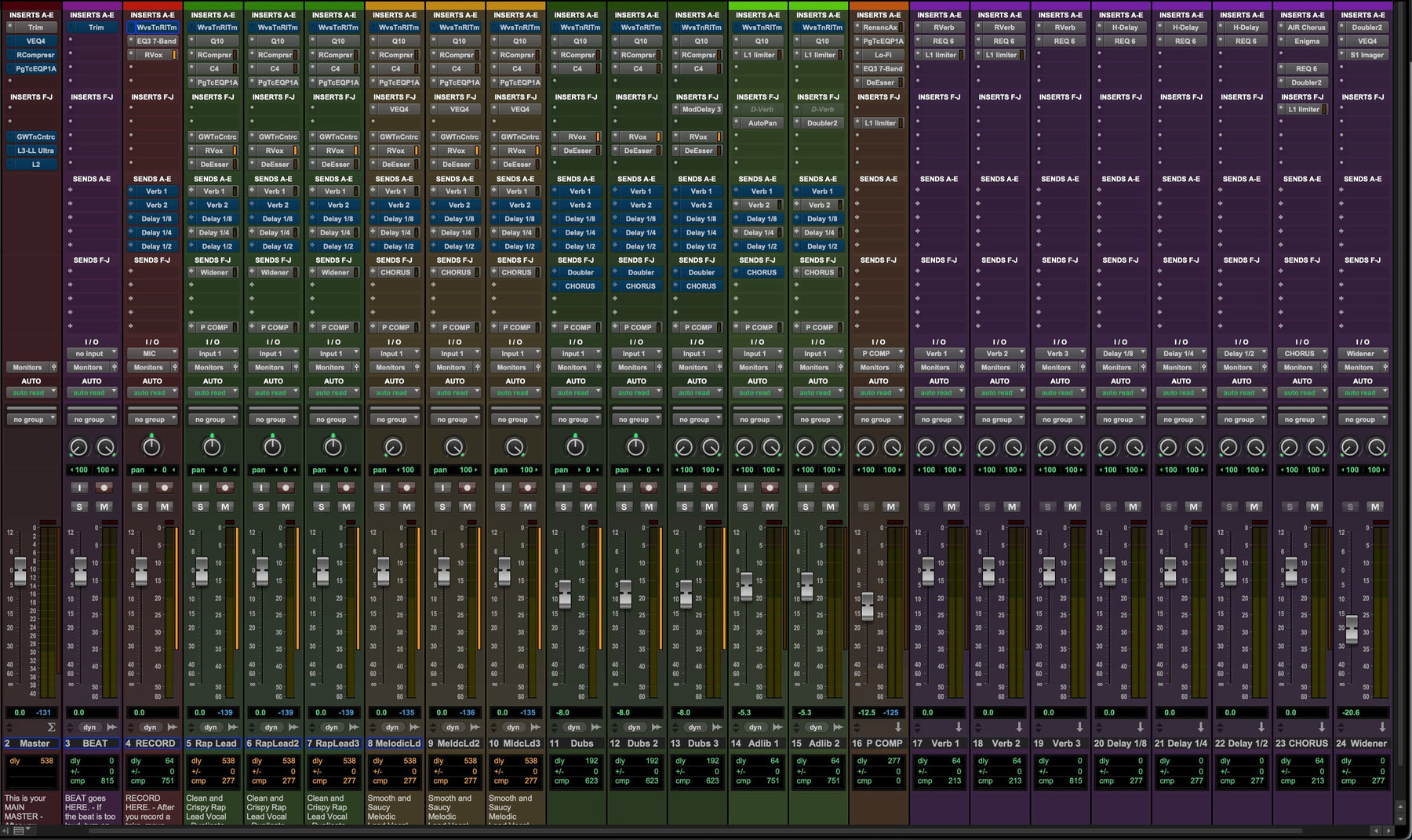Open group selector on Master track

(x=31, y=420)
